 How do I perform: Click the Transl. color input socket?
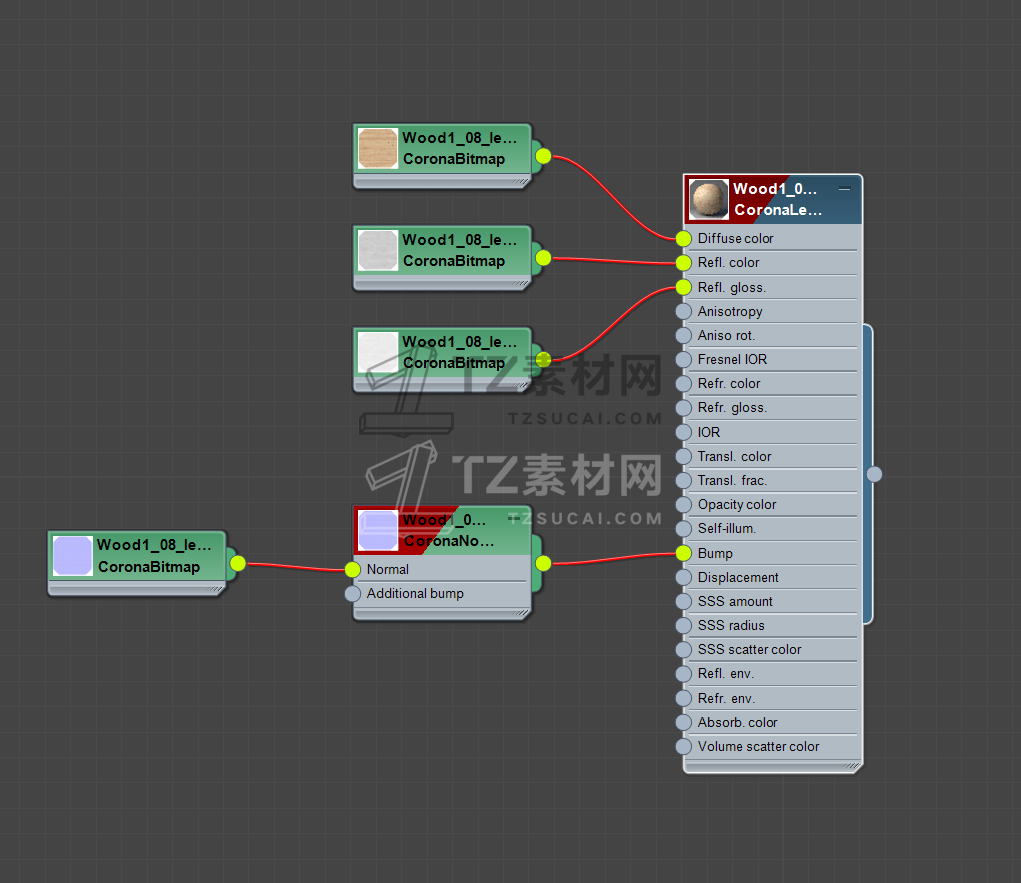tap(683, 456)
